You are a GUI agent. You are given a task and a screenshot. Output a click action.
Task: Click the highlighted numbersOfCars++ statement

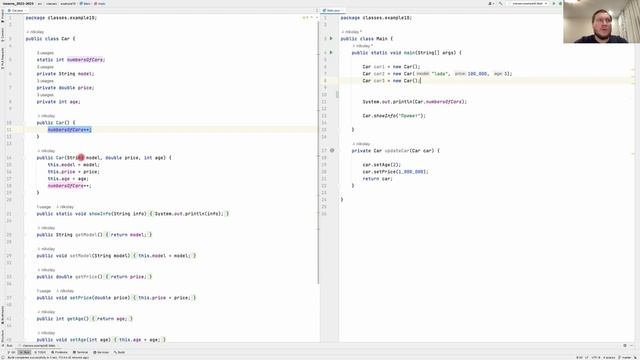click(x=69, y=130)
